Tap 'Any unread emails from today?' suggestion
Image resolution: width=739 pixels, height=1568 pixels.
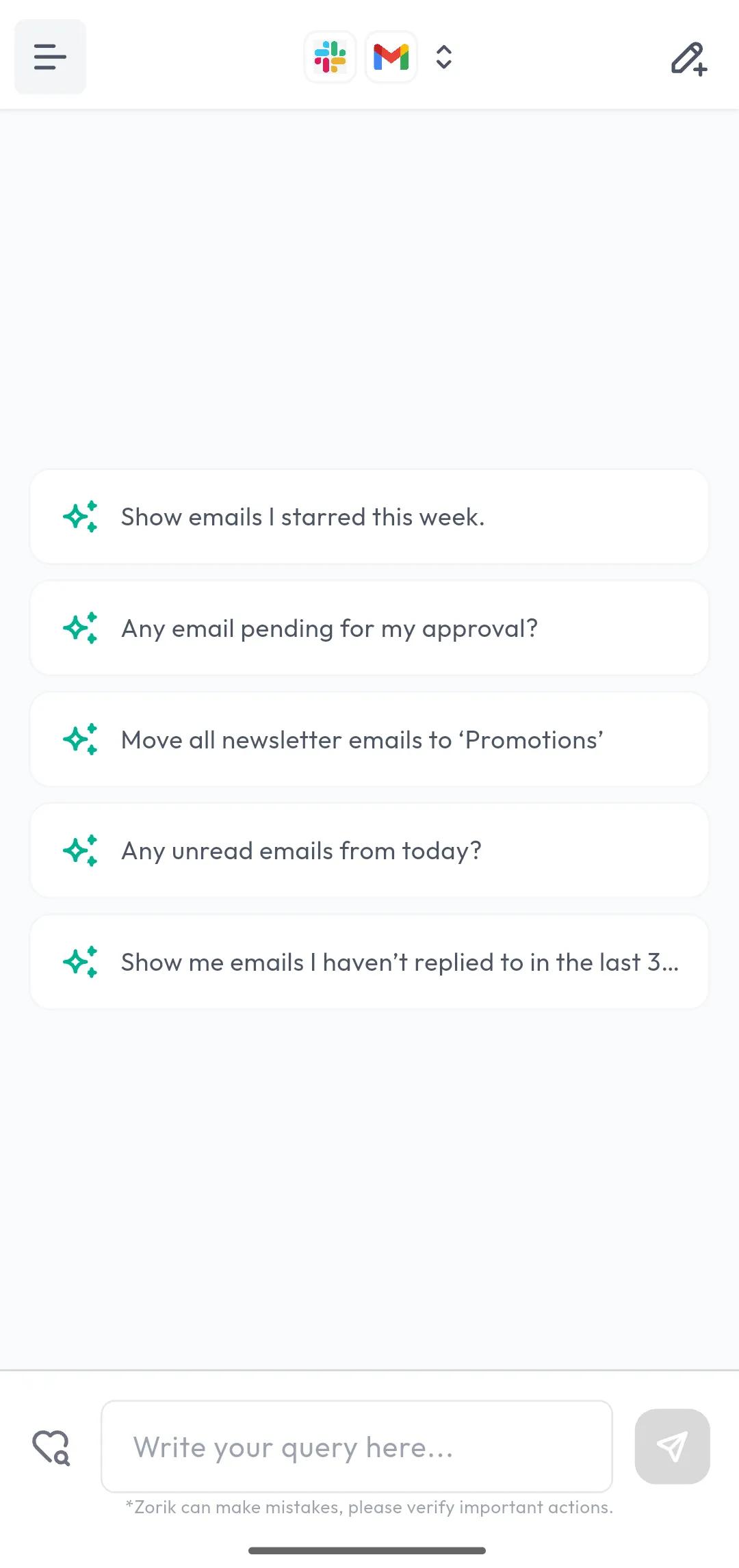(369, 851)
